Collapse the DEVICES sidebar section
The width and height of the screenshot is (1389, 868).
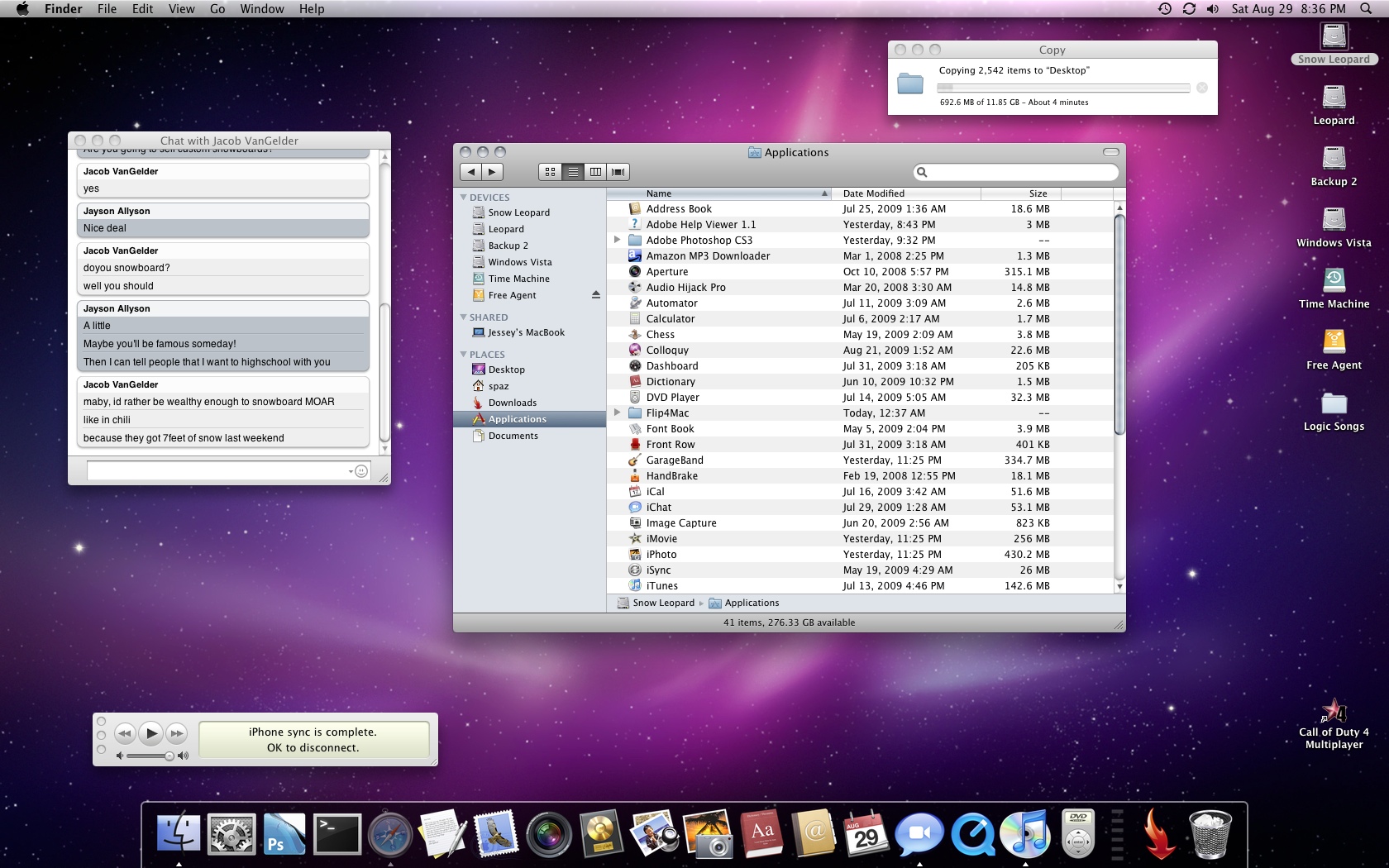click(464, 198)
